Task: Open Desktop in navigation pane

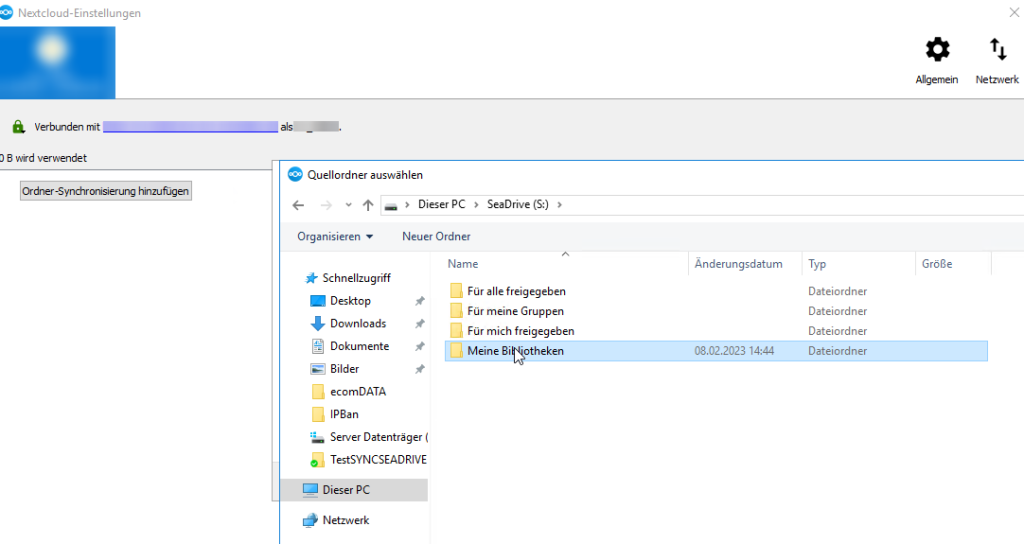Action: tap(350, 301)
